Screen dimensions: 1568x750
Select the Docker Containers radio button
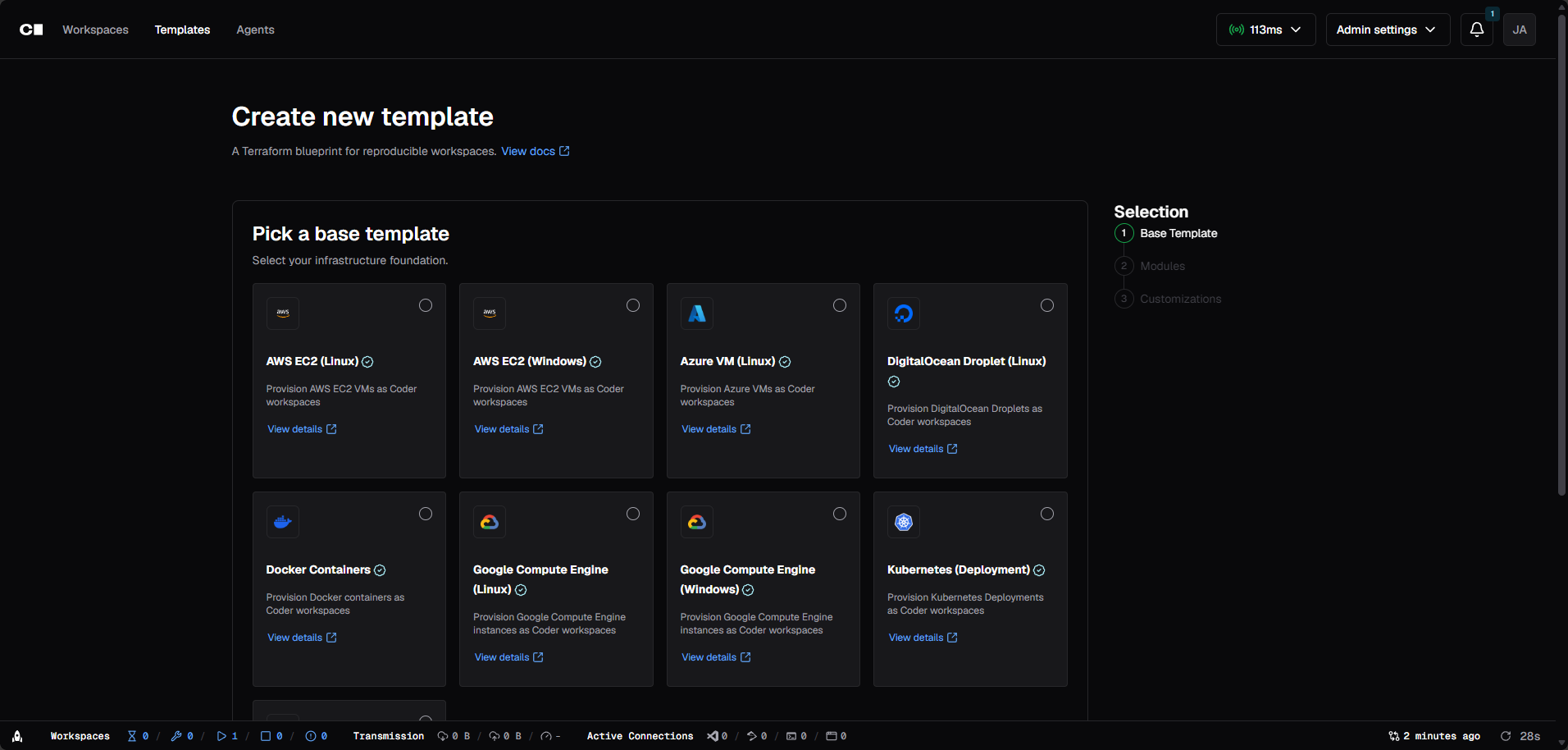[426, 514]
